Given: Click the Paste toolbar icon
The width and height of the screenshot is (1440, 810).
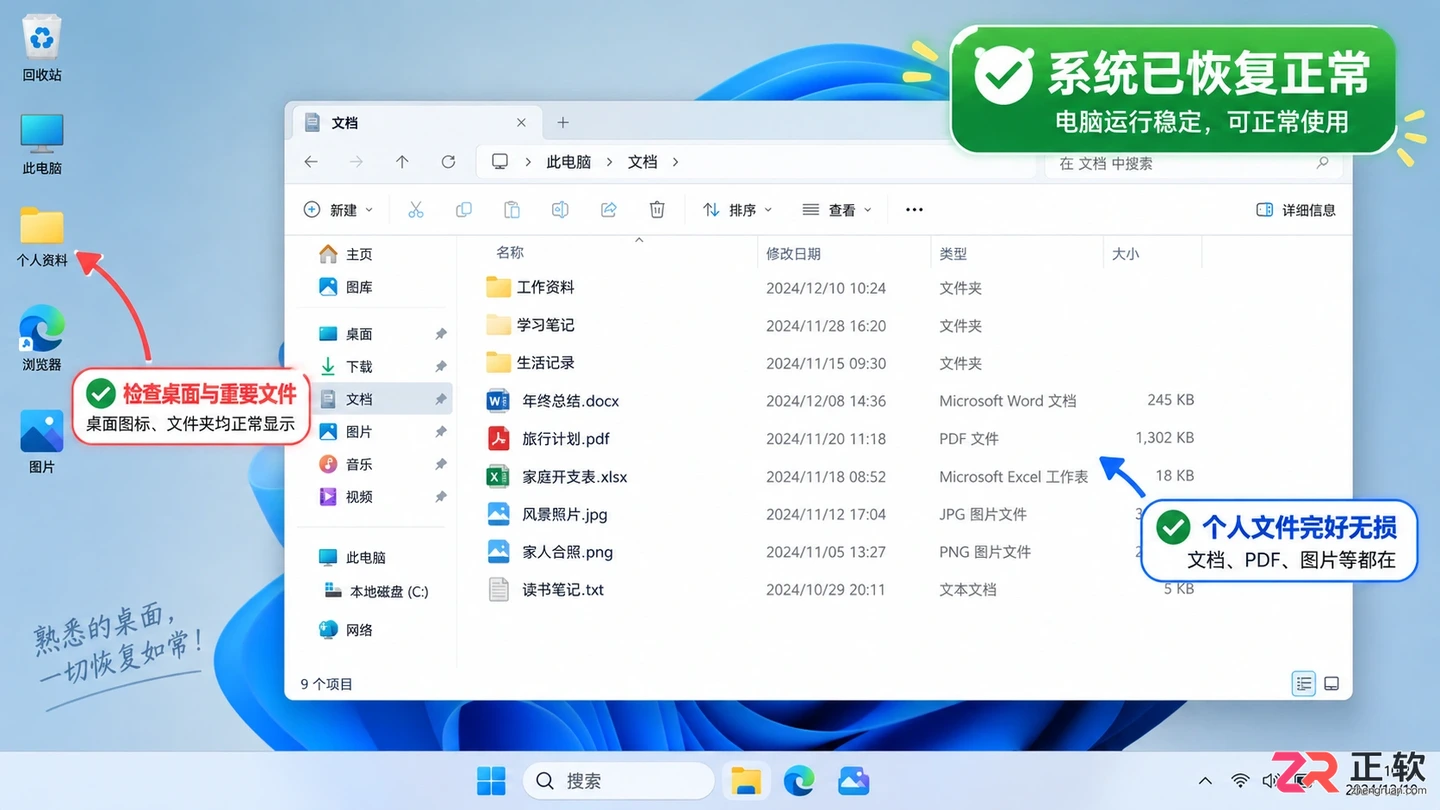Looking at the screenshot, I should pyautogui.click(x=512, y=210).
